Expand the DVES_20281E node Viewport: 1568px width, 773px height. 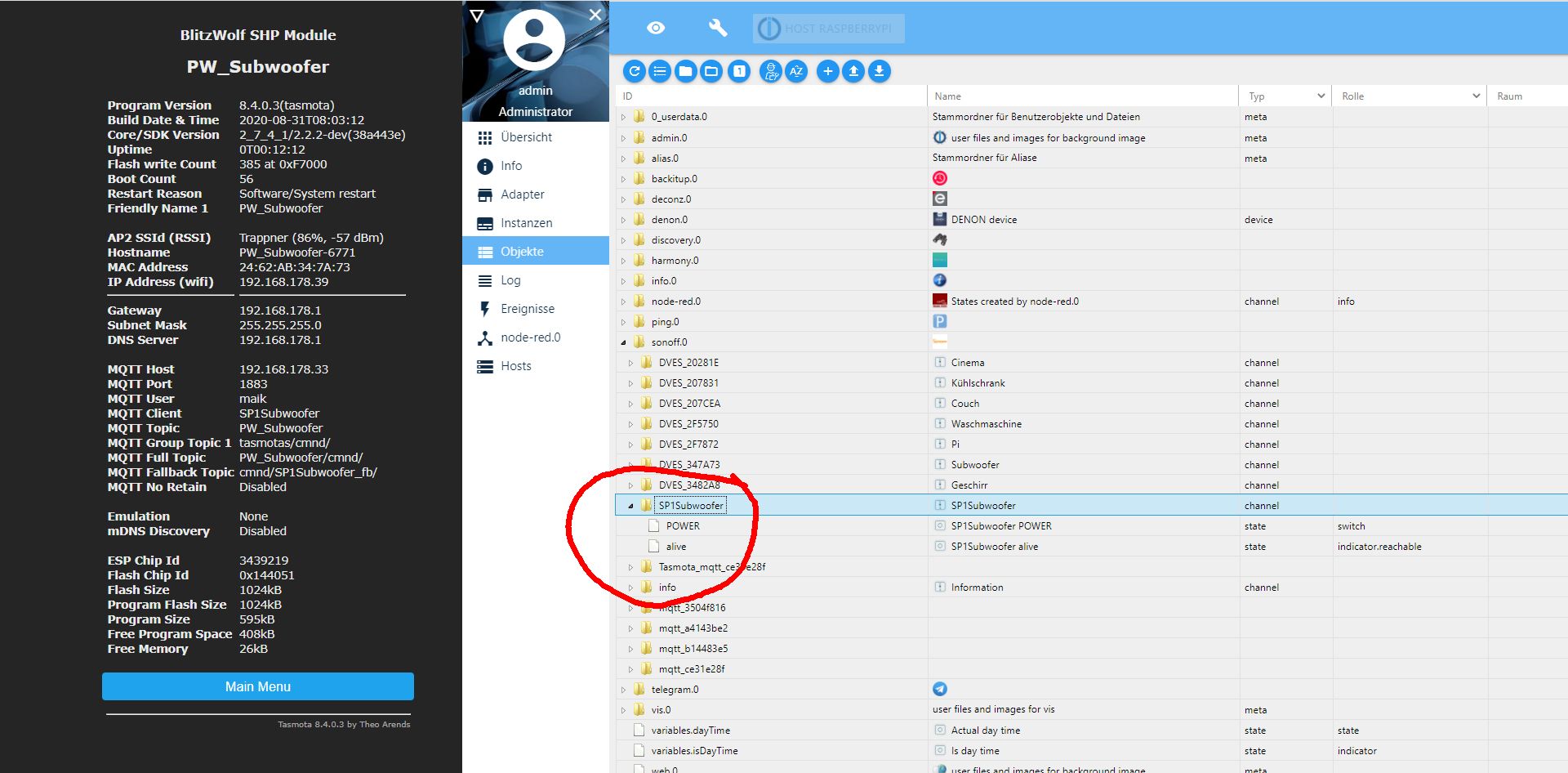point(630,363)
